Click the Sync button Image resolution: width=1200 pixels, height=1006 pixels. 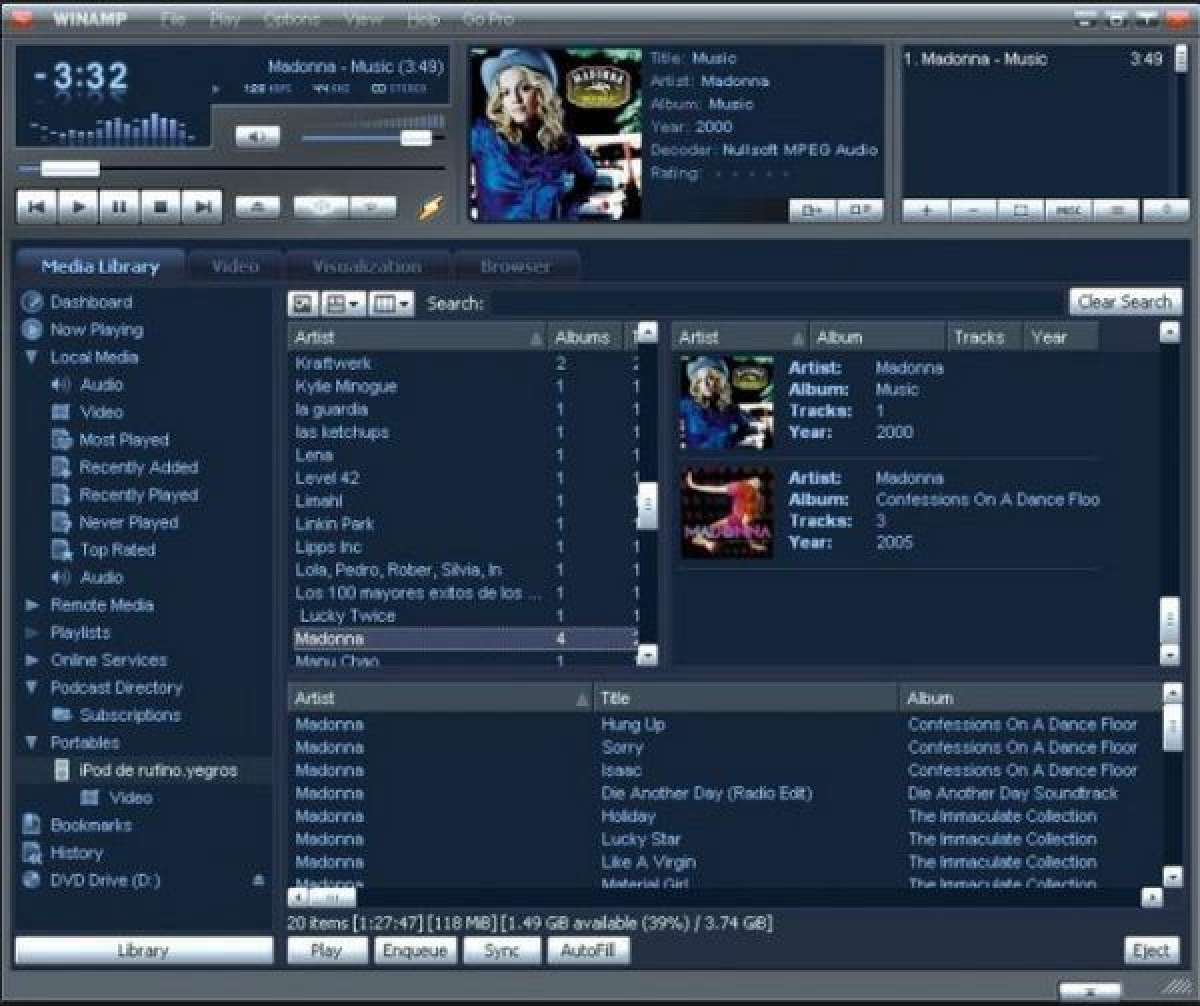tap(501, 950)
